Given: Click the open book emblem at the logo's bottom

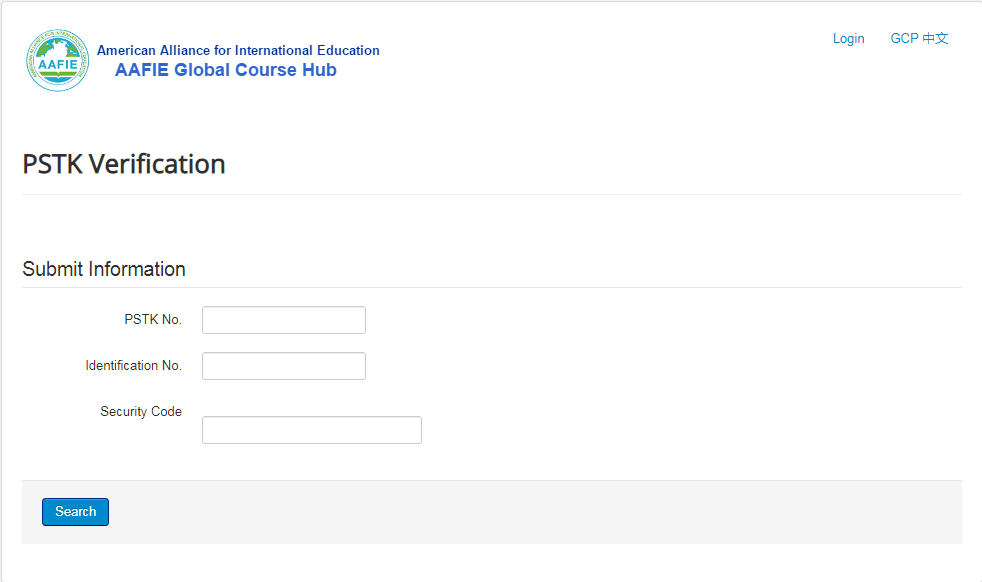Looking at the screenshot, I should coord(58,75).
